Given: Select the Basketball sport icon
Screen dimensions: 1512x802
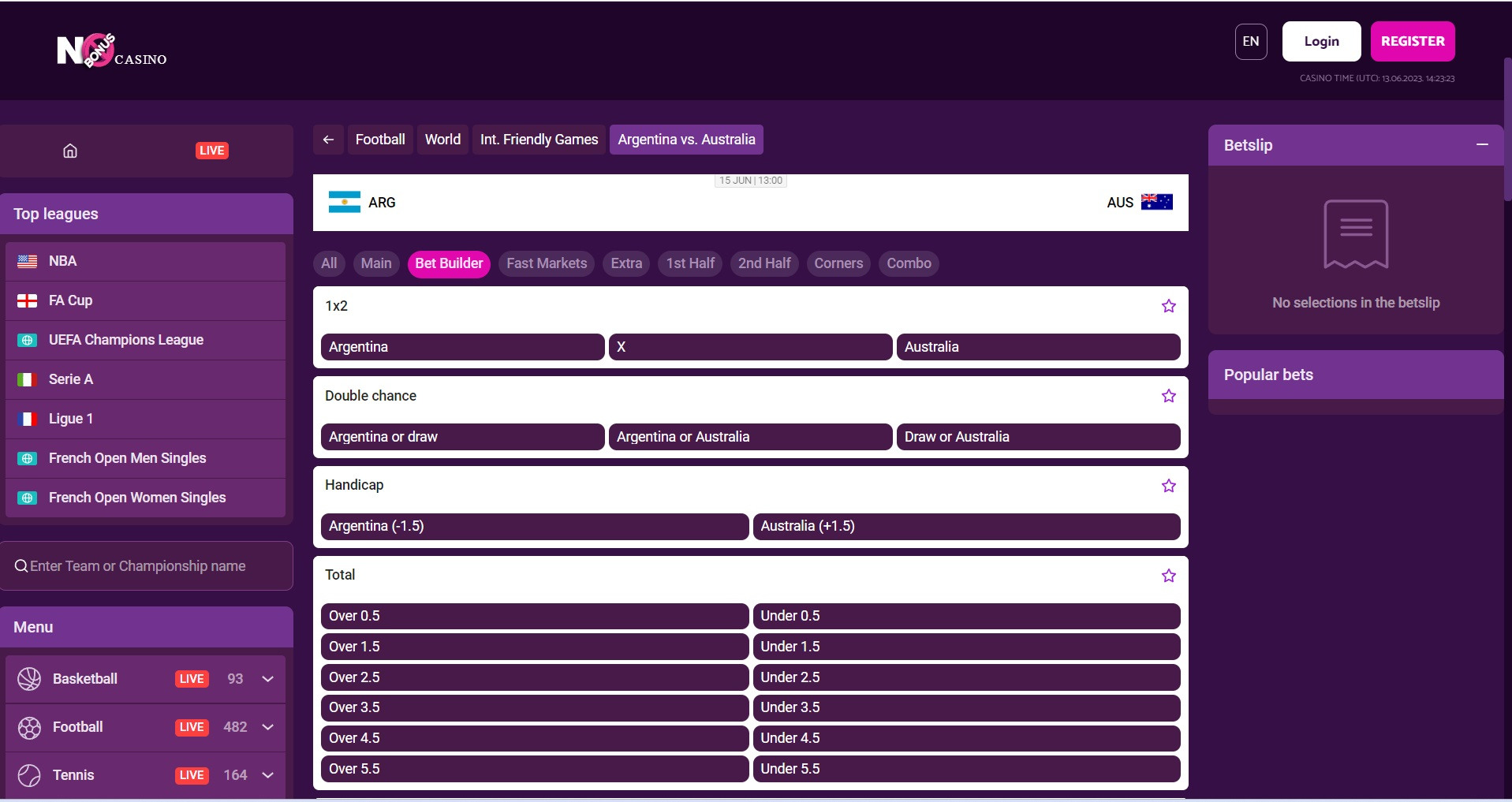Looking at the screenshot, I should tap(29, 678).
